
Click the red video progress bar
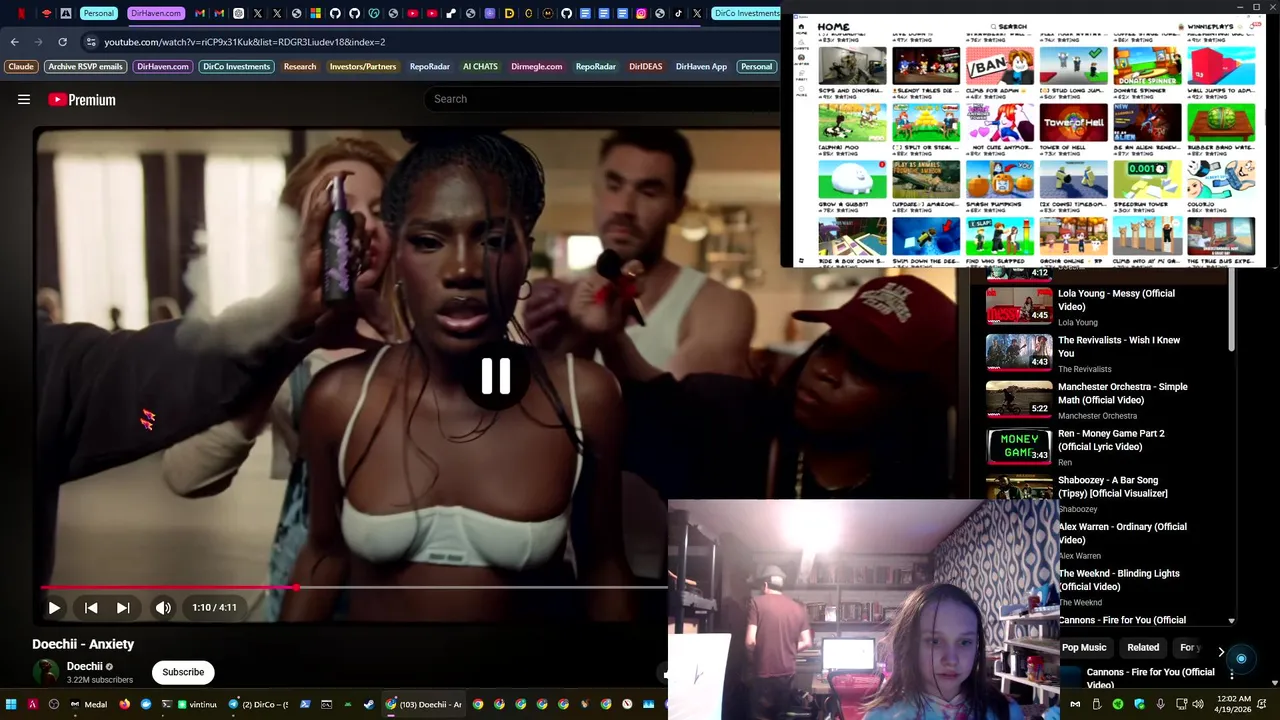click(x=168, y=587)
